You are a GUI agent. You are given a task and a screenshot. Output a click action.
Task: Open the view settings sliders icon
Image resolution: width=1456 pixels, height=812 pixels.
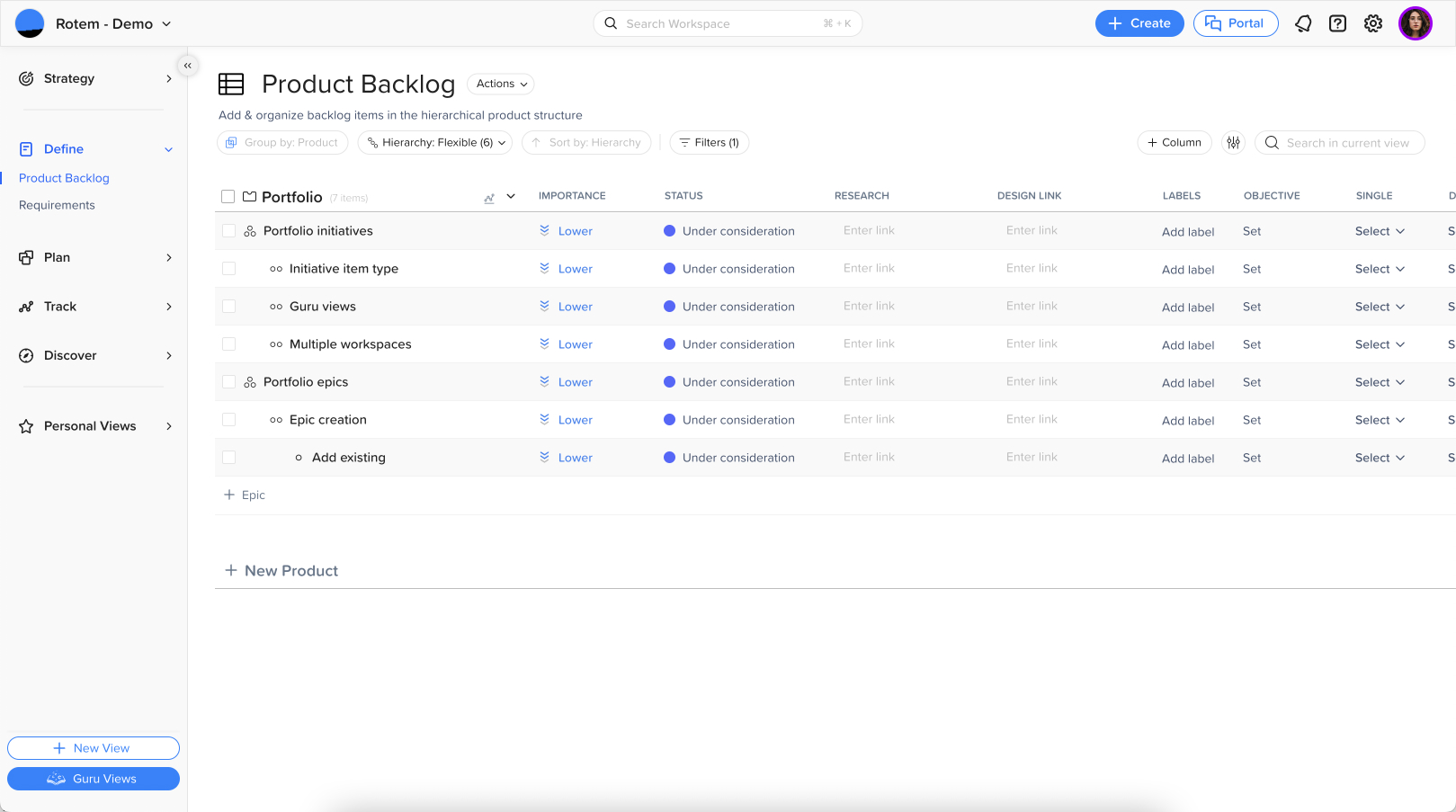click(x=1233, y=142)
